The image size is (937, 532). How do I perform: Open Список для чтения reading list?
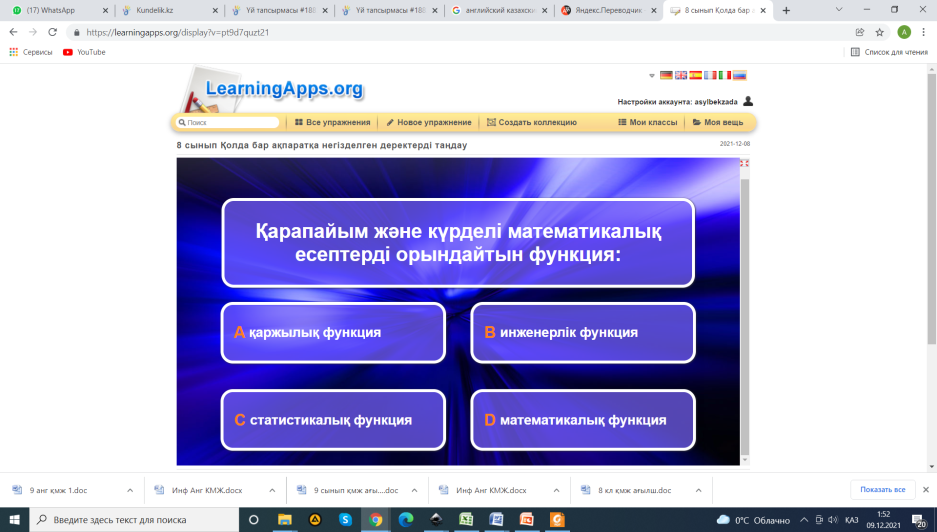click(889, 52)
